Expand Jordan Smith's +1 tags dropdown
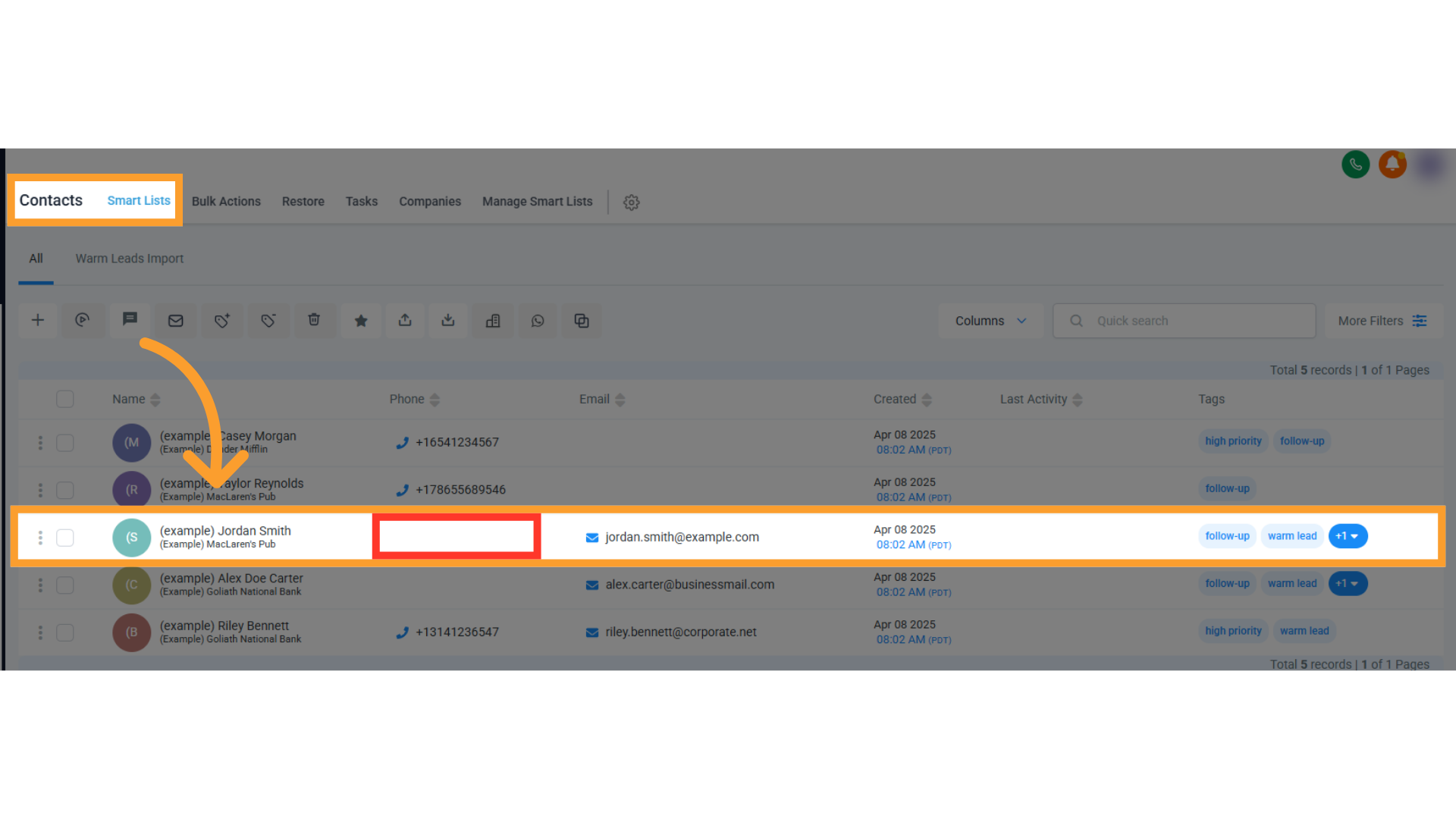 tap(1348, 536)
